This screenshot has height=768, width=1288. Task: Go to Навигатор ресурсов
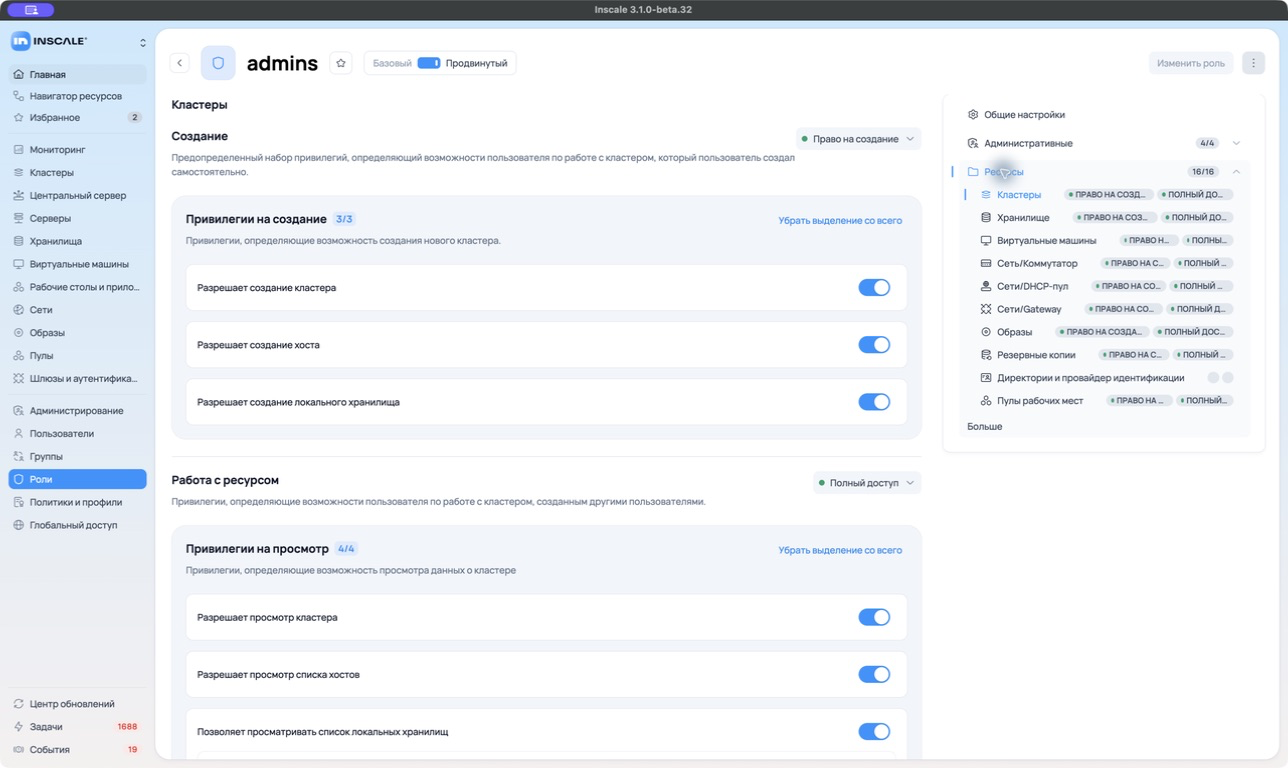78,97
